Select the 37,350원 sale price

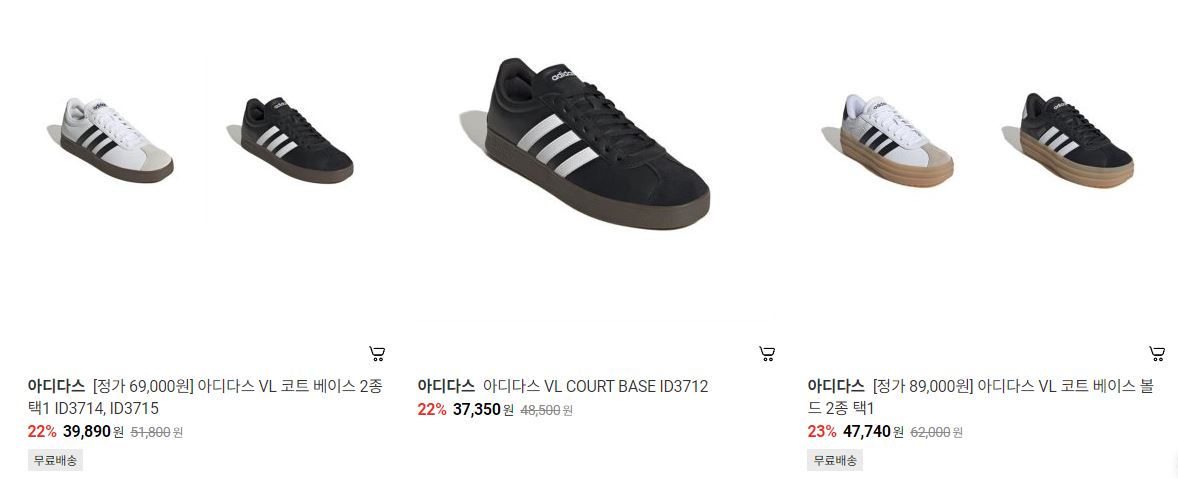pyautogui.click(x=483, y=410)
